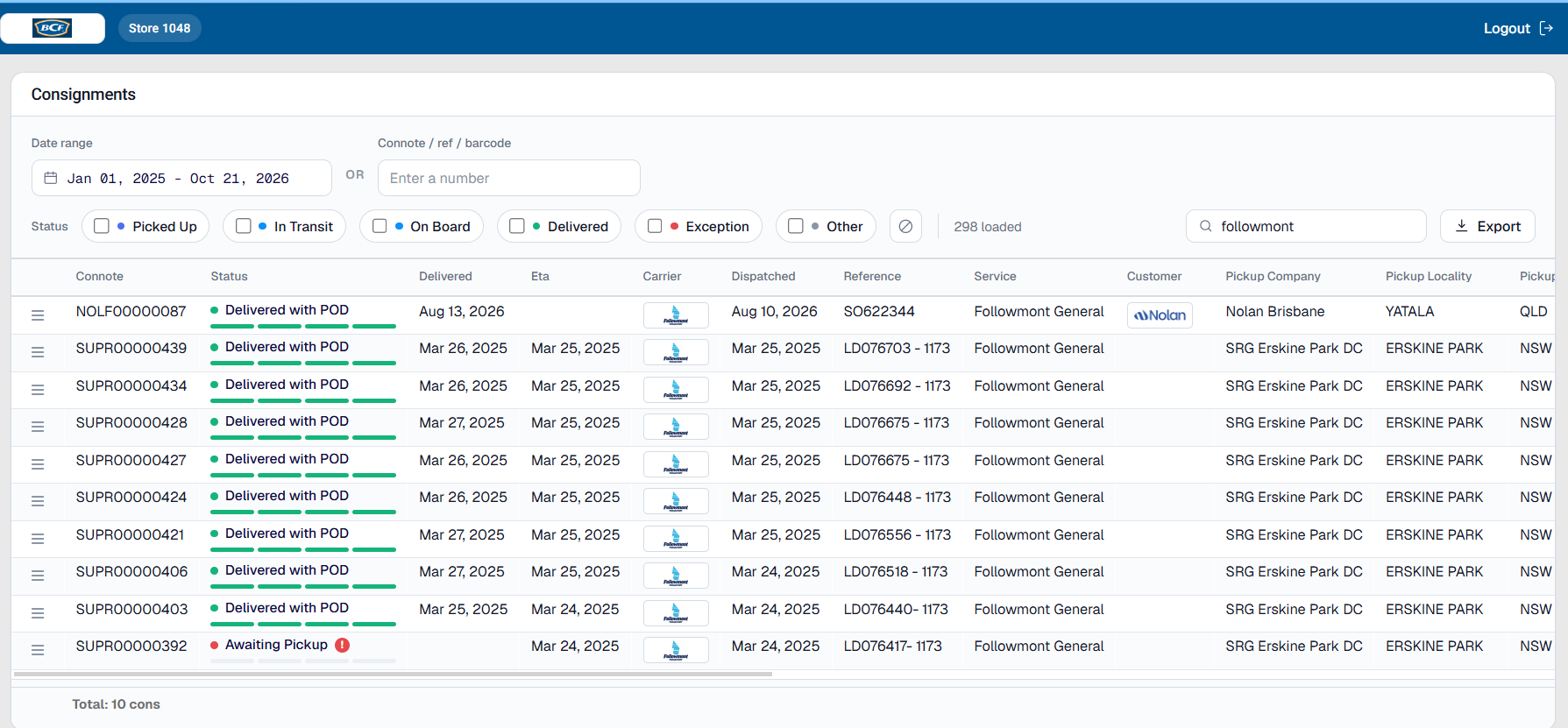Click reference LD076703 - 1173
The height and width of the screenshot is (728, 1568).
point(897,348)
